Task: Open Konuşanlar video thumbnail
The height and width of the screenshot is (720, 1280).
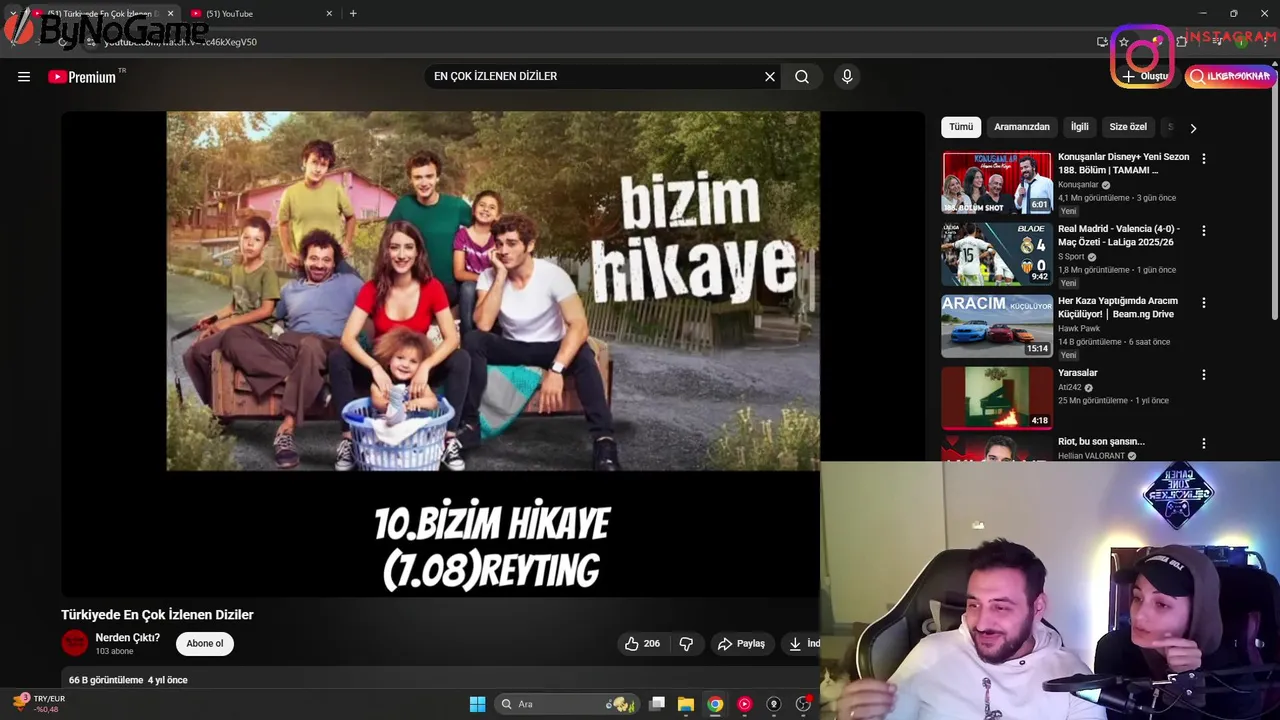Action: 997,183
